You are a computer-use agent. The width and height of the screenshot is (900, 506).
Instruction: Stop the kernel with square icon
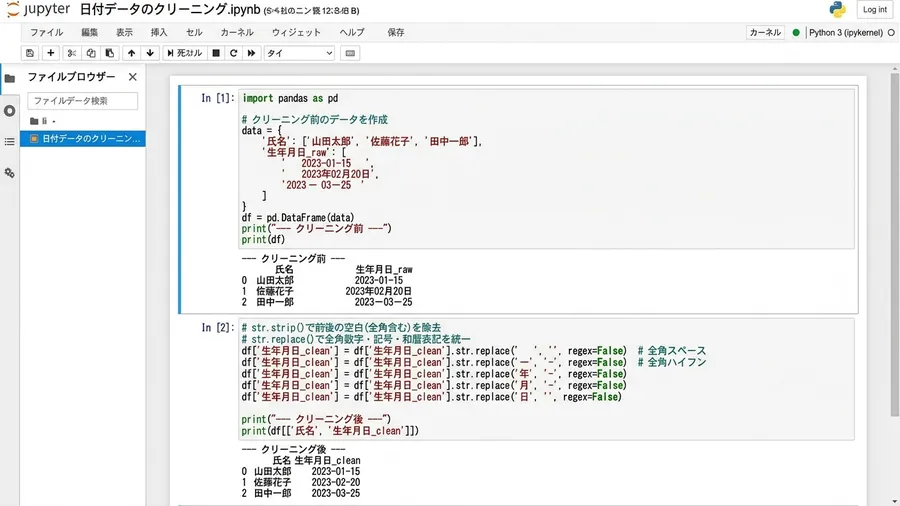tap(216, 53)
